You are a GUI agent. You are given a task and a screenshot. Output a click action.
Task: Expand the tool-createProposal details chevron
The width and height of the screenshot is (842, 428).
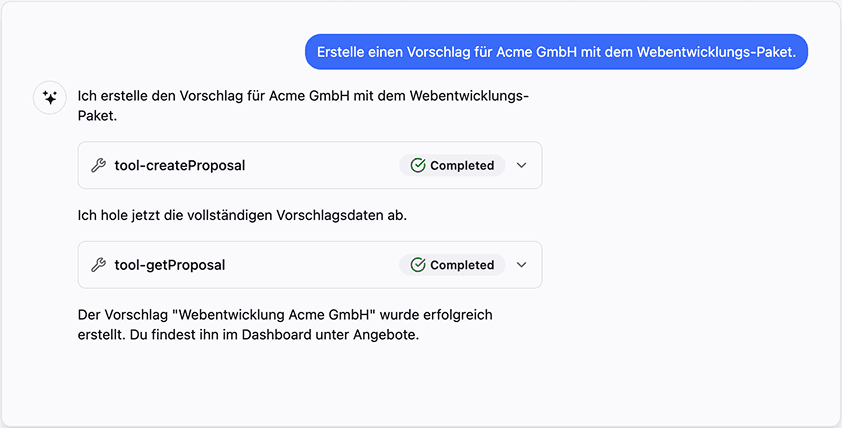521,166
